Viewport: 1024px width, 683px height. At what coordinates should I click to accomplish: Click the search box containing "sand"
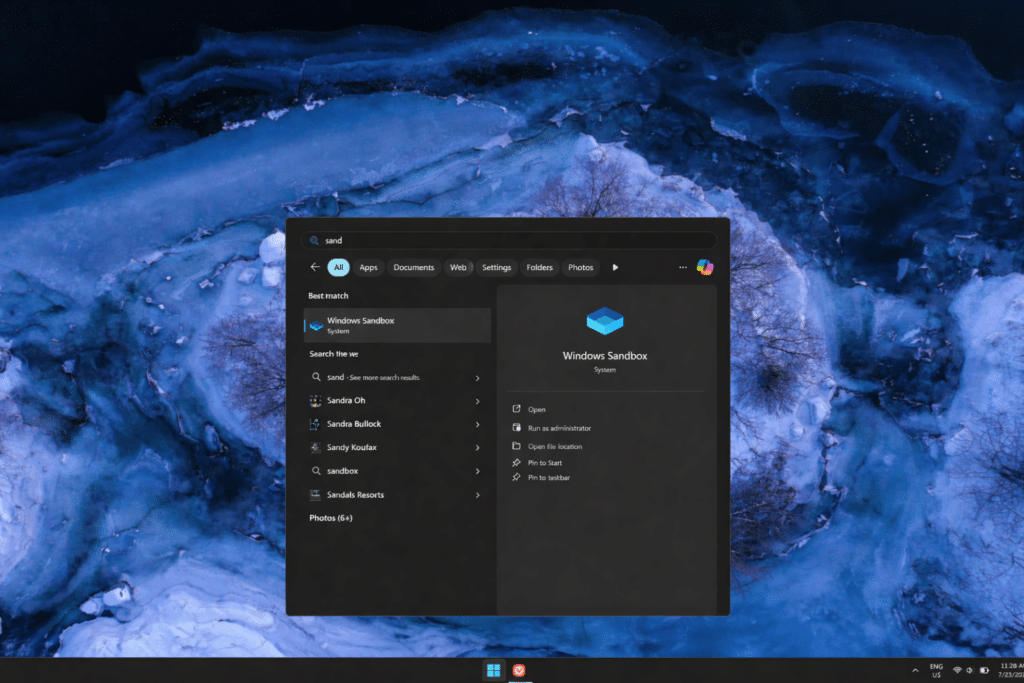509,240
